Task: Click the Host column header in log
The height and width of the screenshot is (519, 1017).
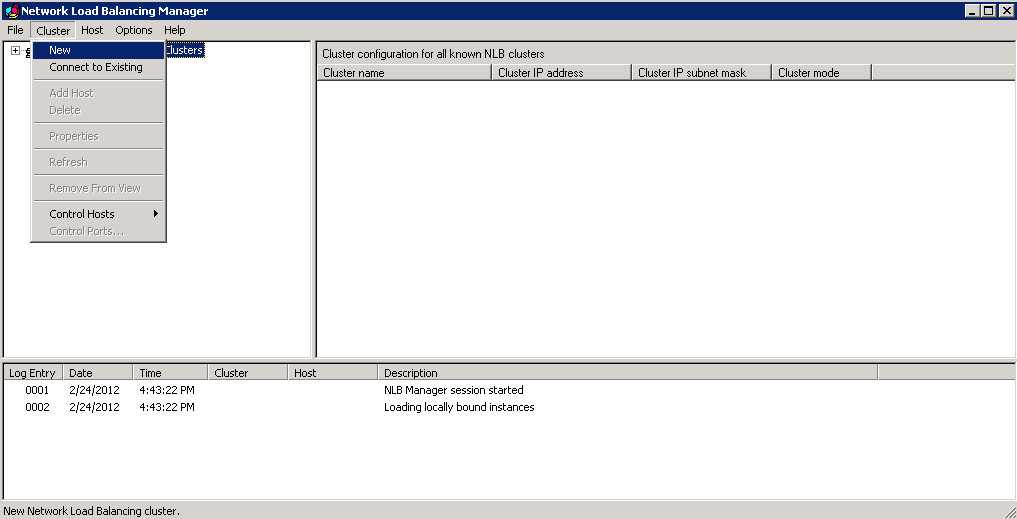Action: point(333,372)
